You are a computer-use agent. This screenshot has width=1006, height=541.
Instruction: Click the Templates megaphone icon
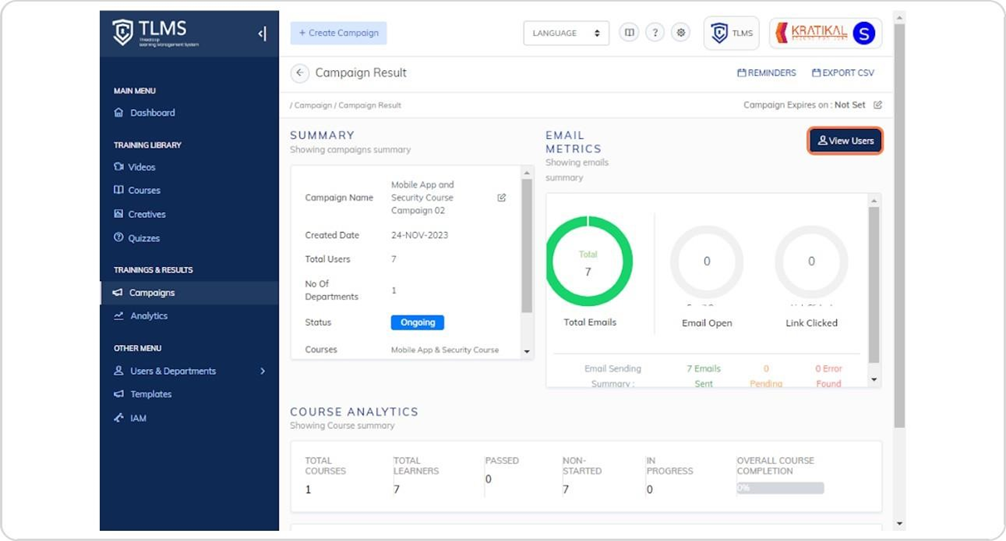click(119, 394)
